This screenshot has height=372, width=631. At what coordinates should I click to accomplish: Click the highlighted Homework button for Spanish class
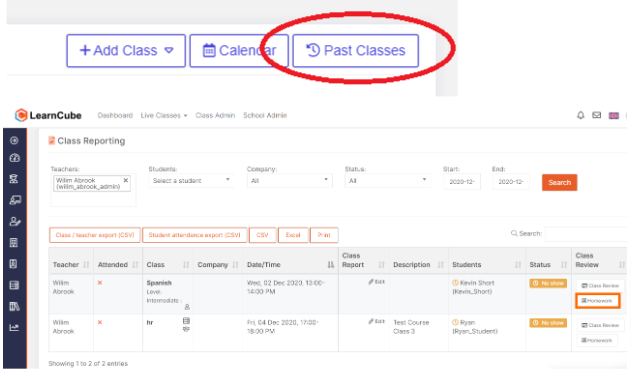(x=597, y=301)
